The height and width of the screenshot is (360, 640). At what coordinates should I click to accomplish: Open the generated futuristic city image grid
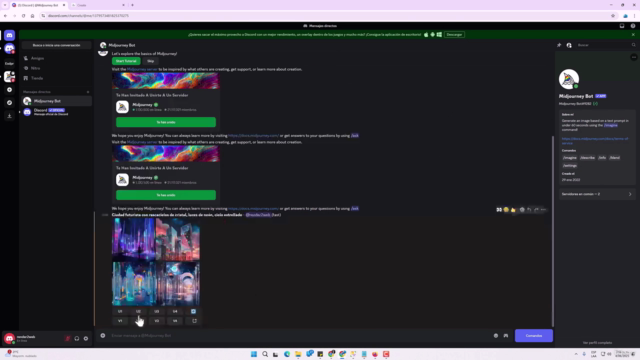pyautogui.click(x=156, y=262)
